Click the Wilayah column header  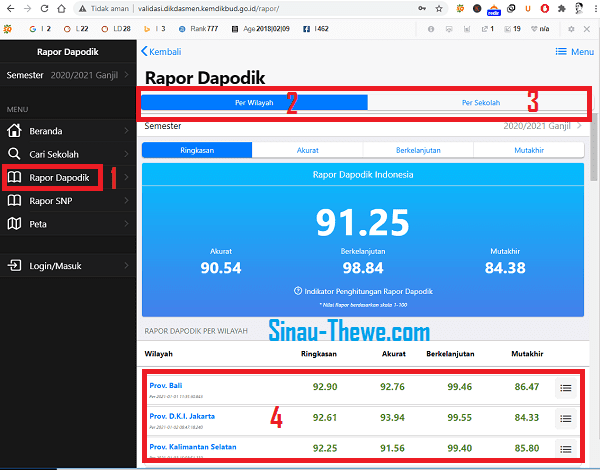point(158,354)
